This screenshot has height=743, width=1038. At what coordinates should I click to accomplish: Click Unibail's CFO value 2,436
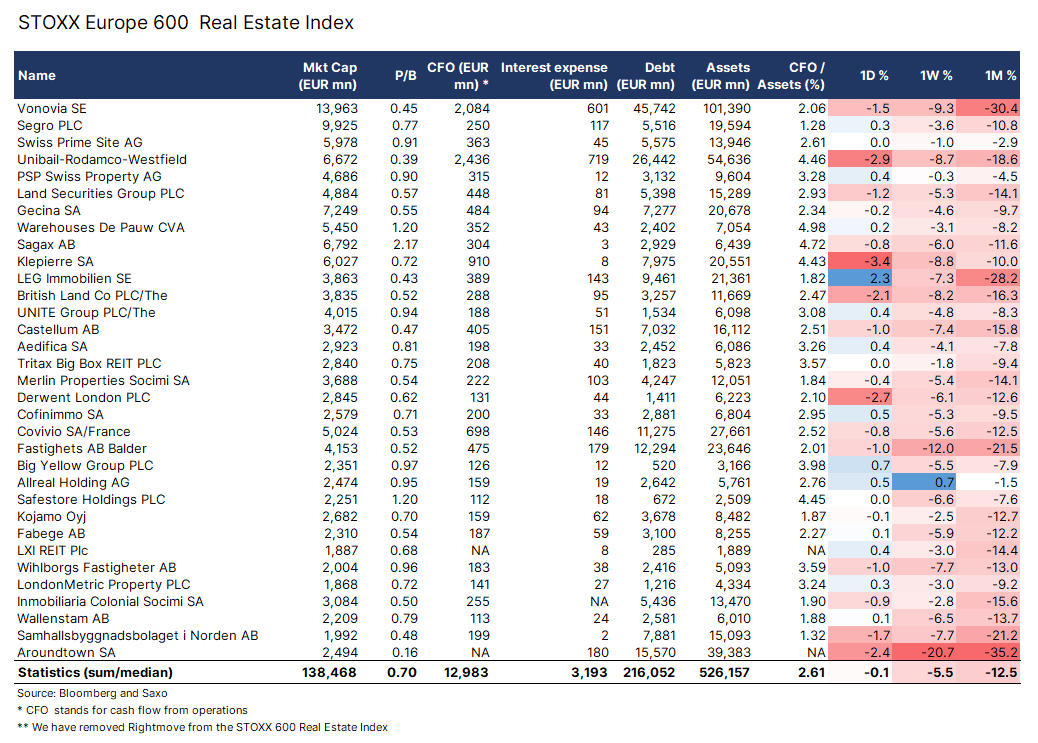pos(472,160)
